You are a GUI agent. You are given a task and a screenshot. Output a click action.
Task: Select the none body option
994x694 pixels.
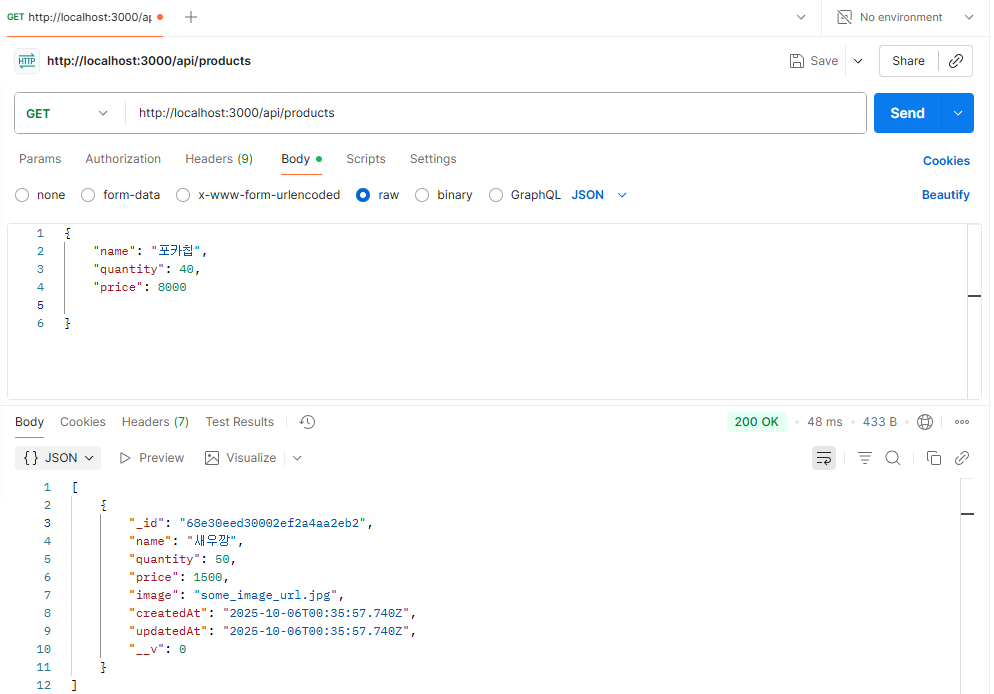[x=22, y=195]
